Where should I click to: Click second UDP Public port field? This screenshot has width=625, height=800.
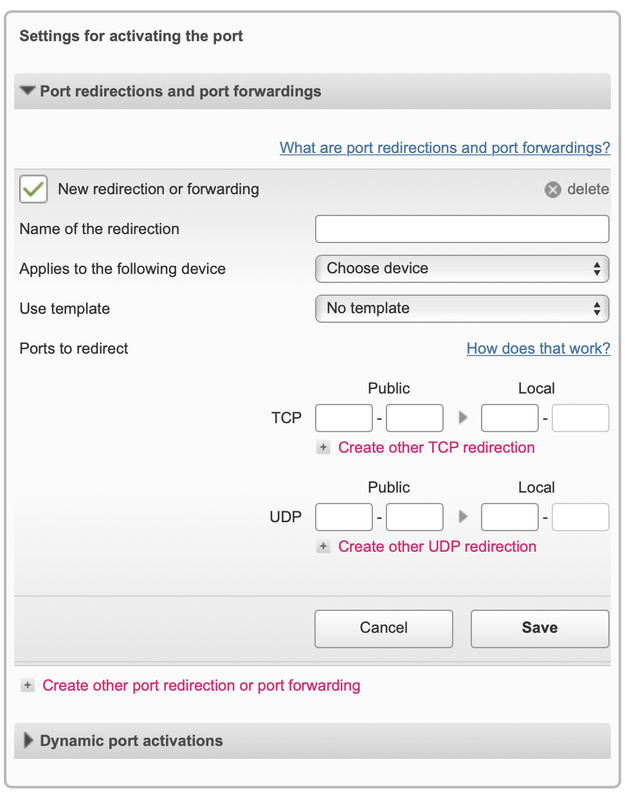click(414, 517)
